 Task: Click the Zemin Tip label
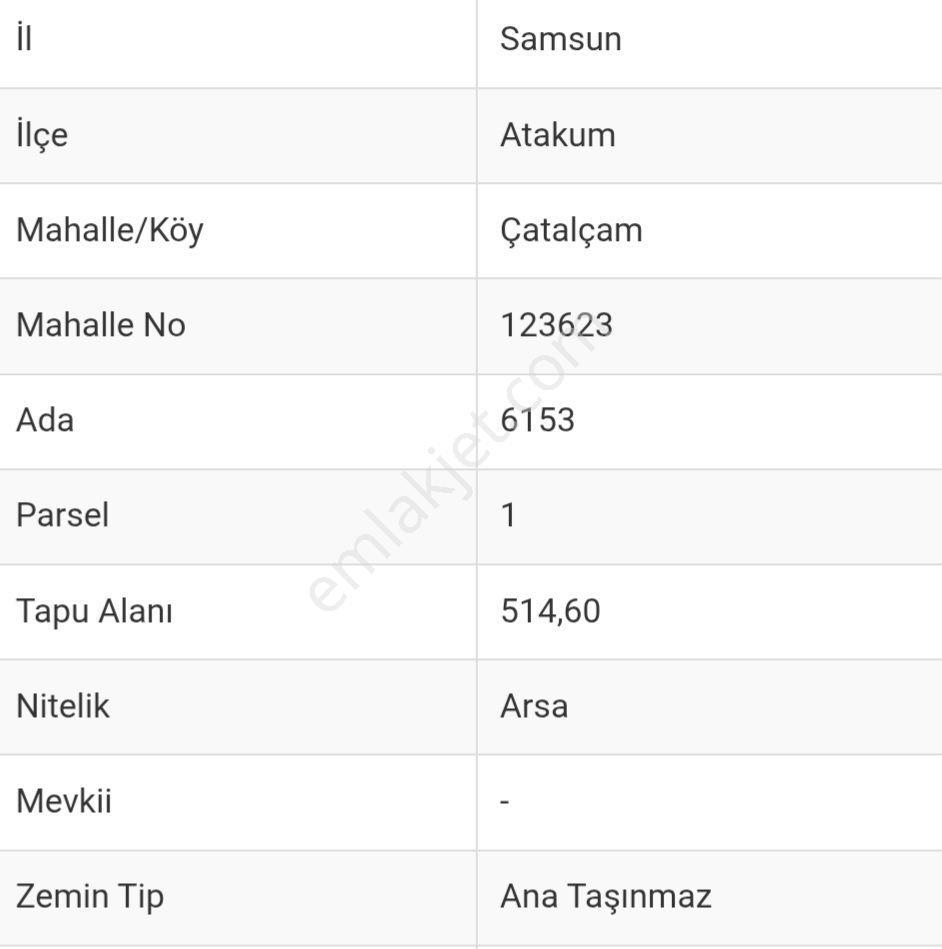[90, 897]
